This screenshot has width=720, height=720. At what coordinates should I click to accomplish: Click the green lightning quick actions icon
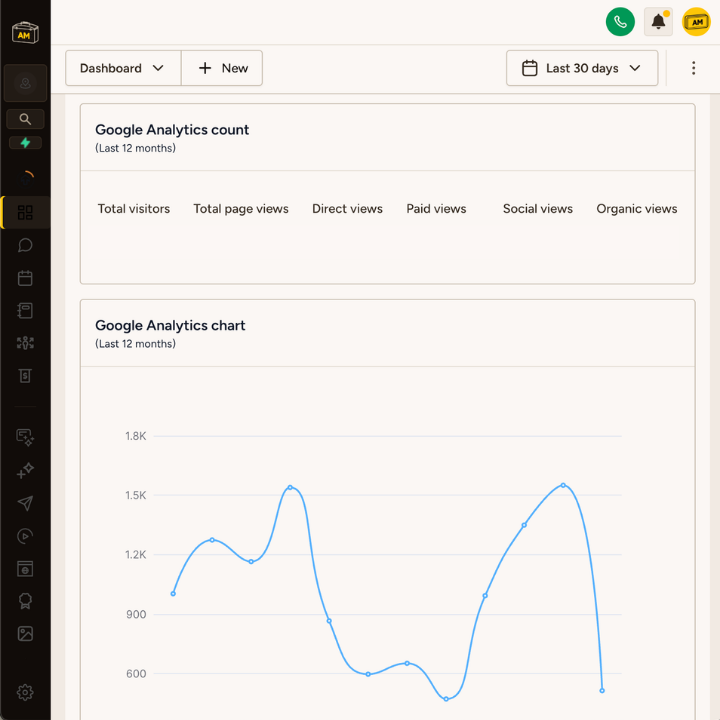[25, 143]
